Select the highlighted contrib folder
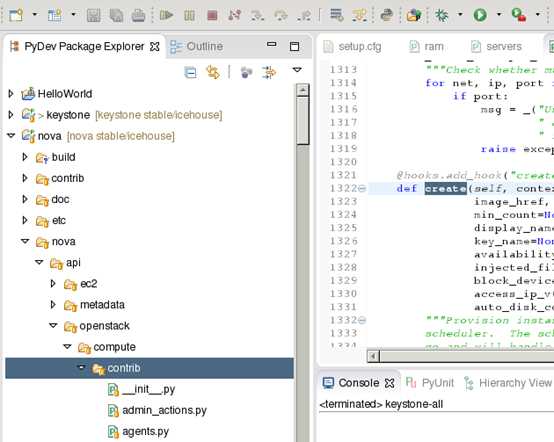The image size is (554, 442). 149,368
